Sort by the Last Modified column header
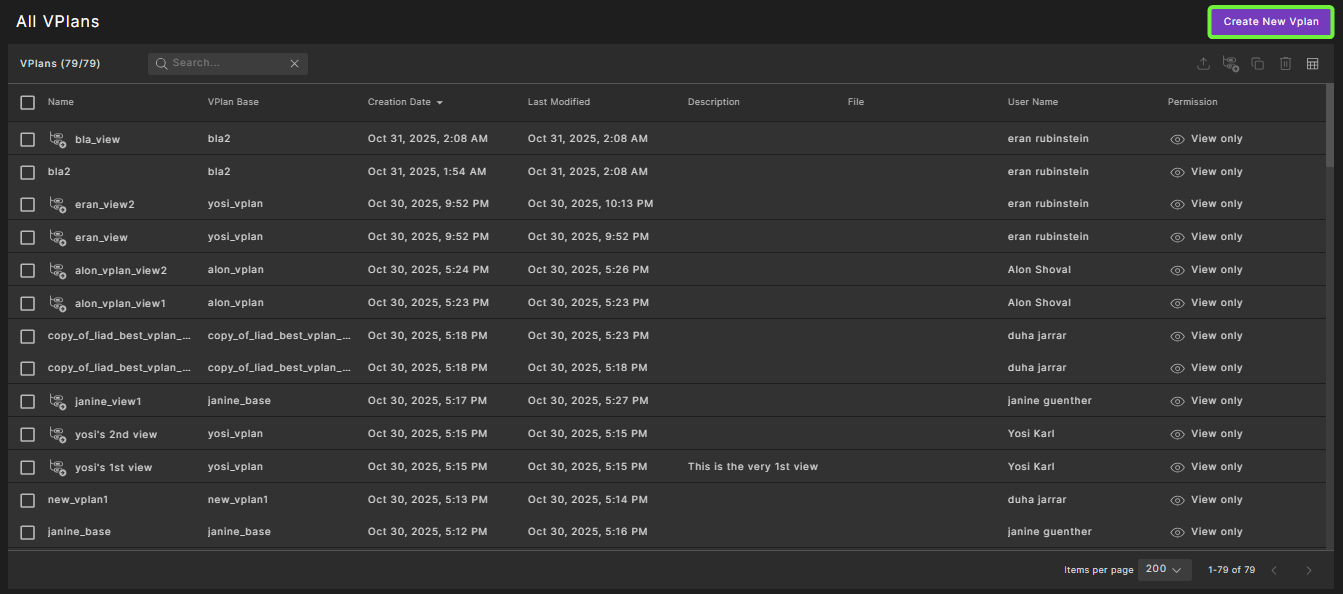This screenshot has width=1343, height=594. point(558,102)
